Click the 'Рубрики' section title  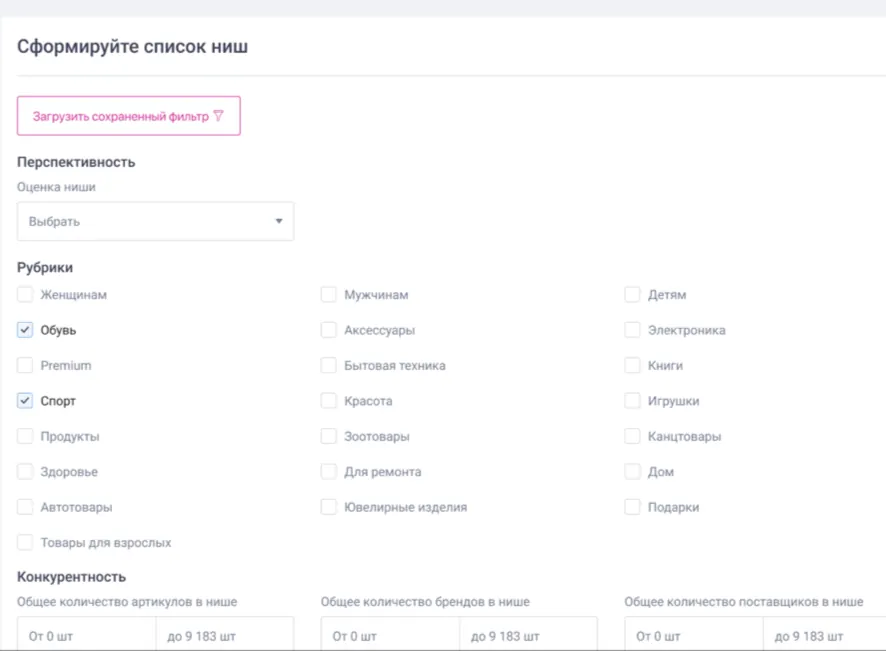click(45, 267)
